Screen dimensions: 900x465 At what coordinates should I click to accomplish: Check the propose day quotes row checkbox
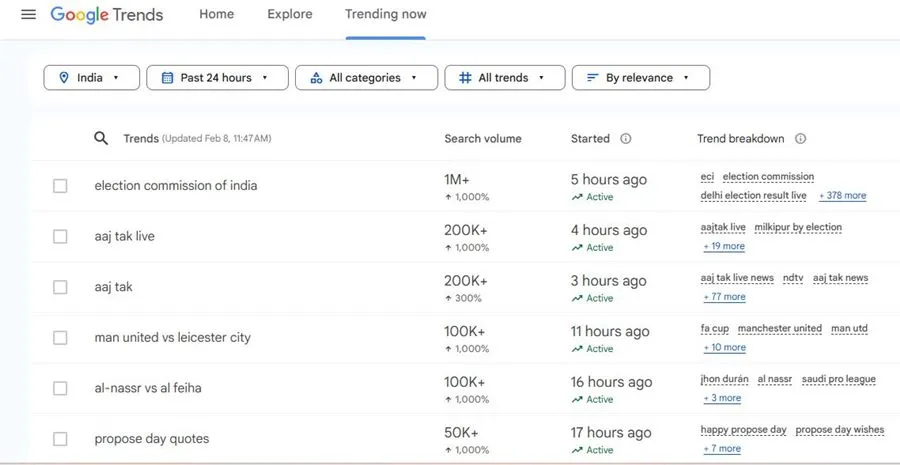60,439
